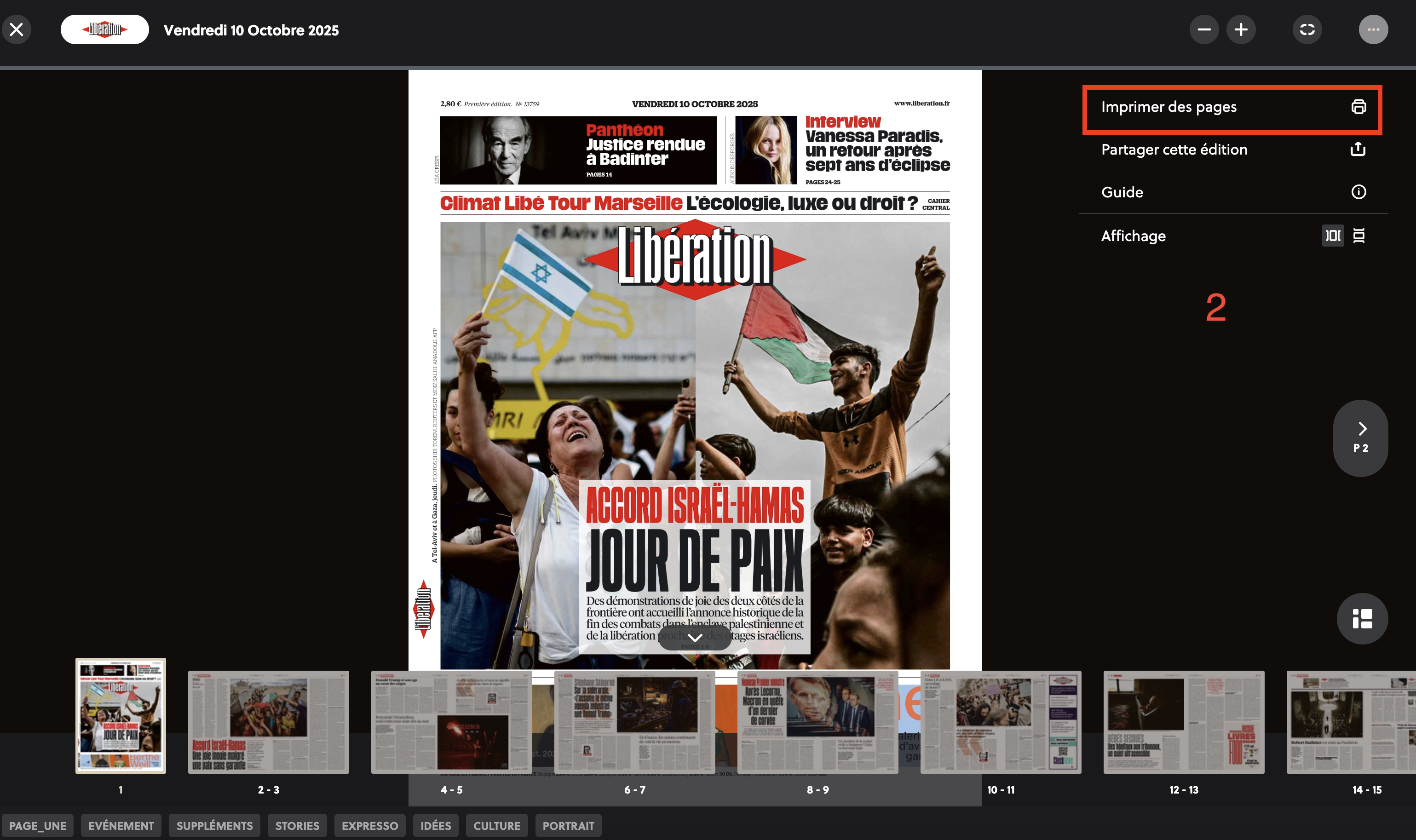
Task: Open pages 14 - 15 thumbnail
Action: pos(1352,722)
